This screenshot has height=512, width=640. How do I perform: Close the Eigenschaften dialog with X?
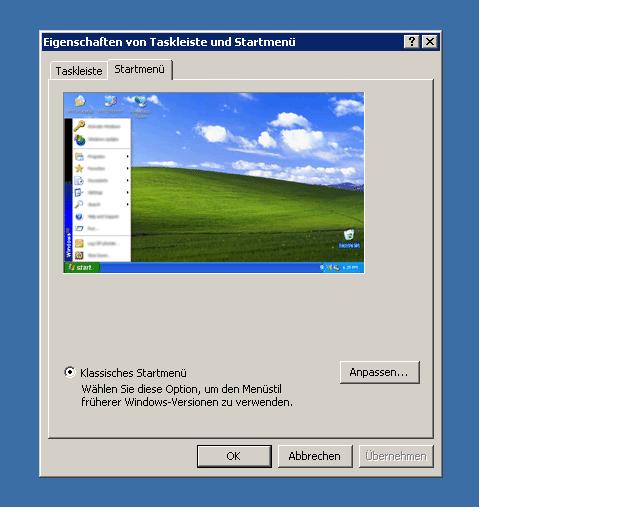coord(430,42)
